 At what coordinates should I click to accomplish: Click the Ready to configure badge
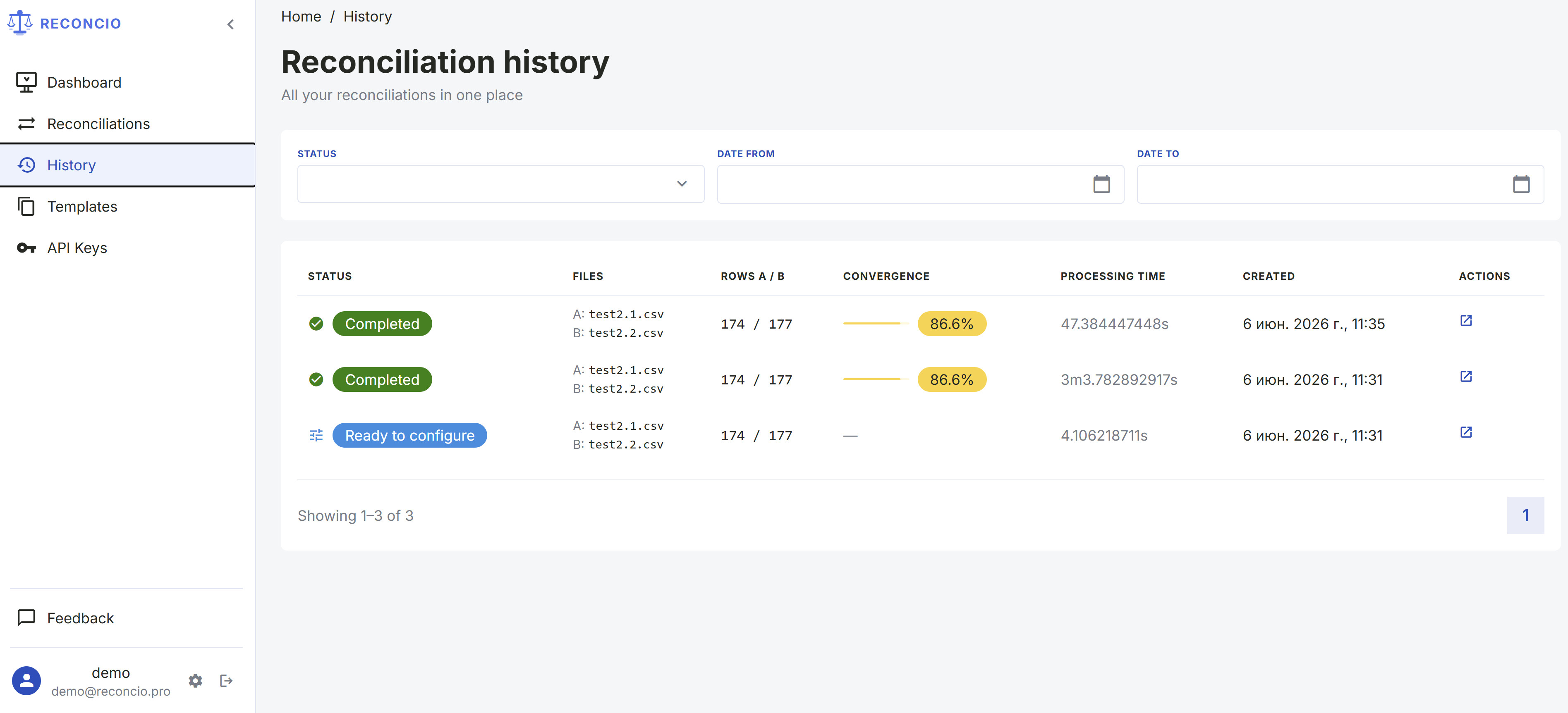coord(409,436)
